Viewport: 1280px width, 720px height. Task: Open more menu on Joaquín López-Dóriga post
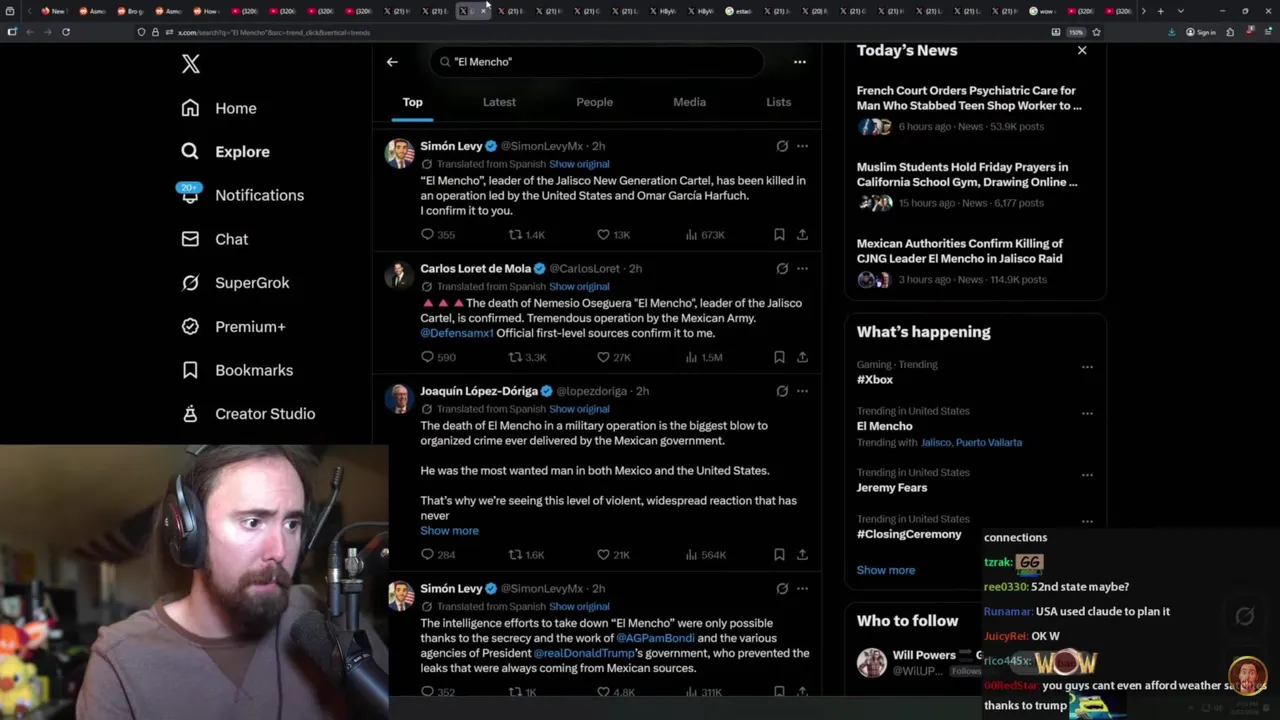coord(802,391)
